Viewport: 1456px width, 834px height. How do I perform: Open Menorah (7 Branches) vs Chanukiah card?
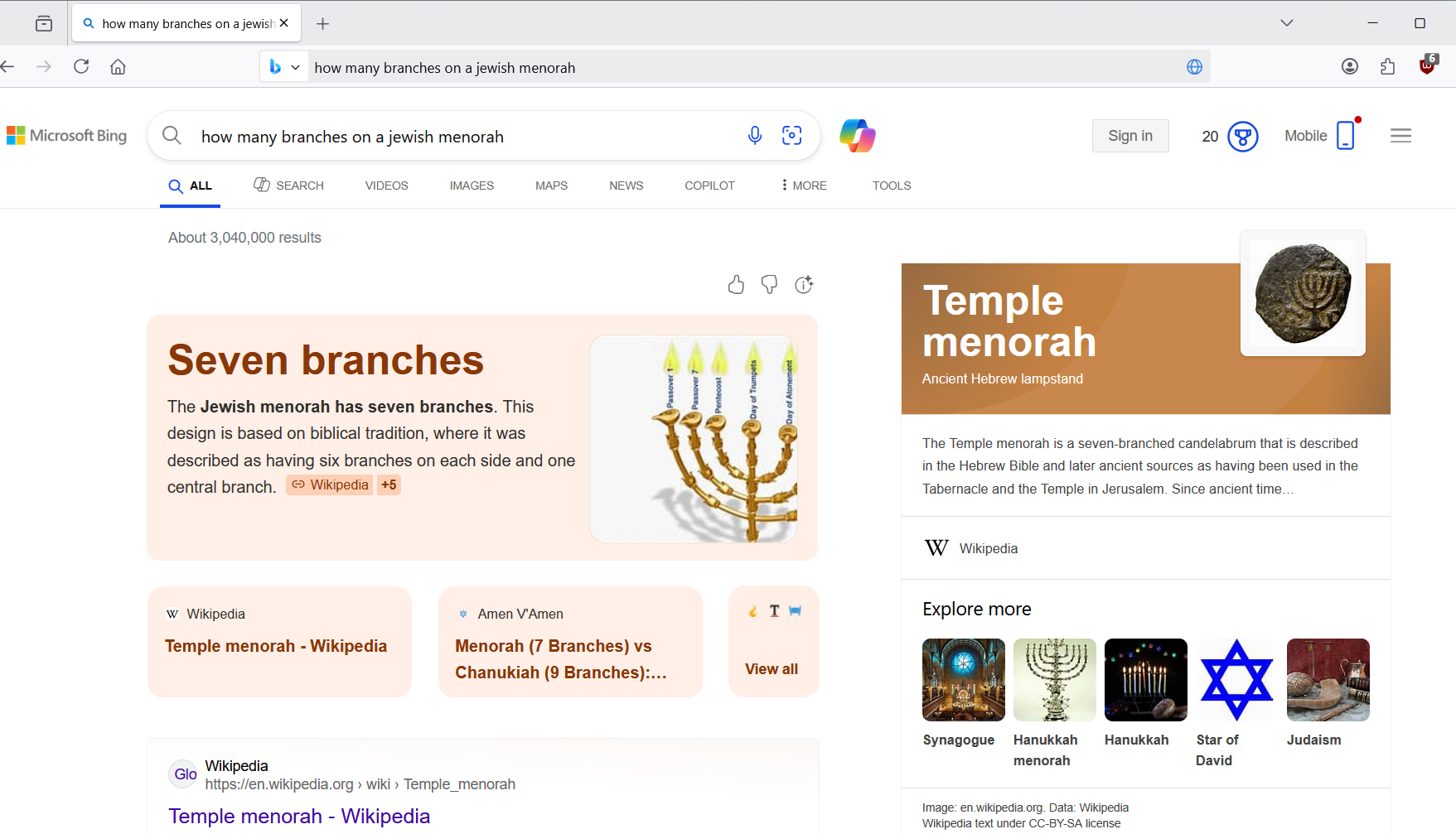(x=570, y=642)
